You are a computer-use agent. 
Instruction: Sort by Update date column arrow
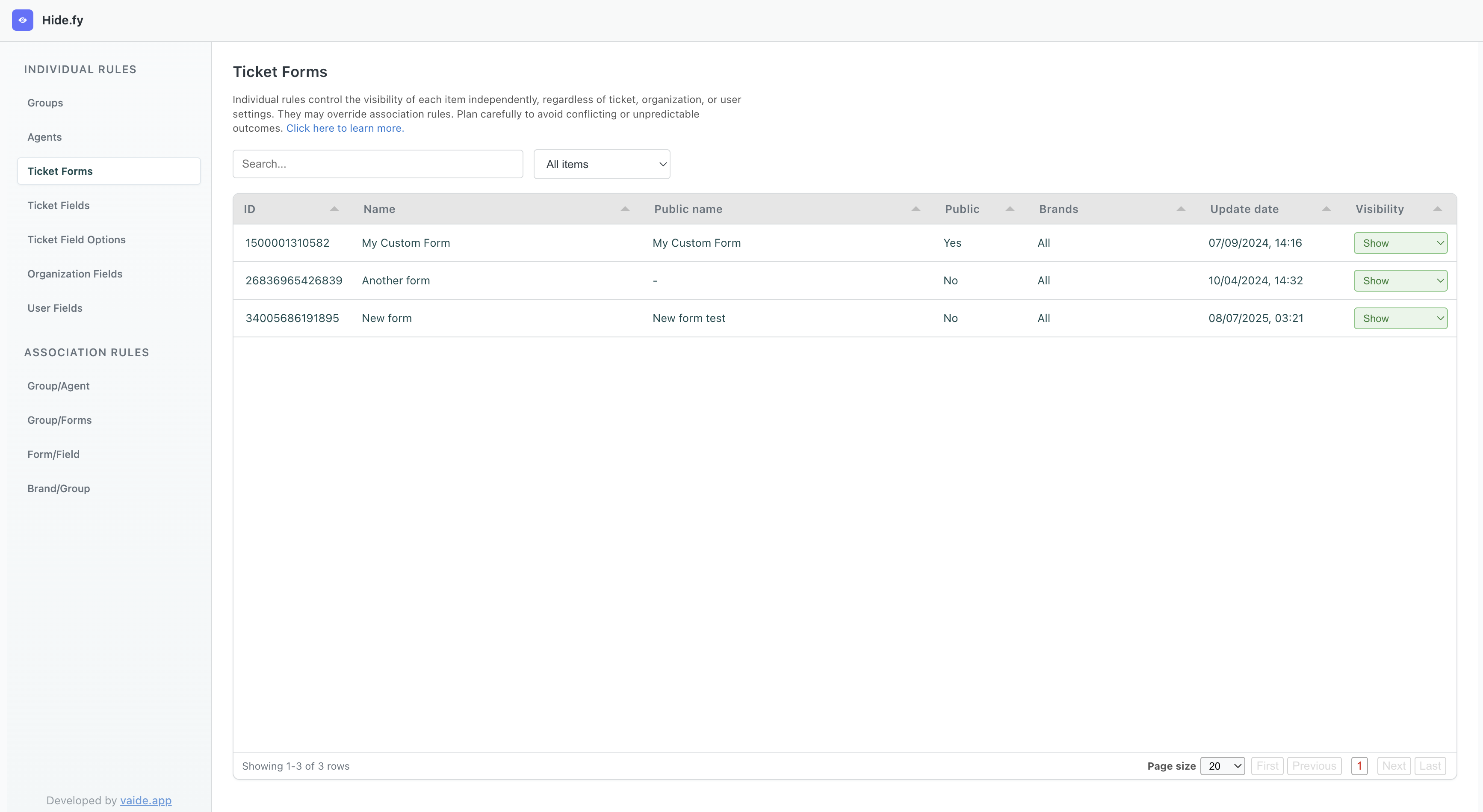tap(1326, 209)
